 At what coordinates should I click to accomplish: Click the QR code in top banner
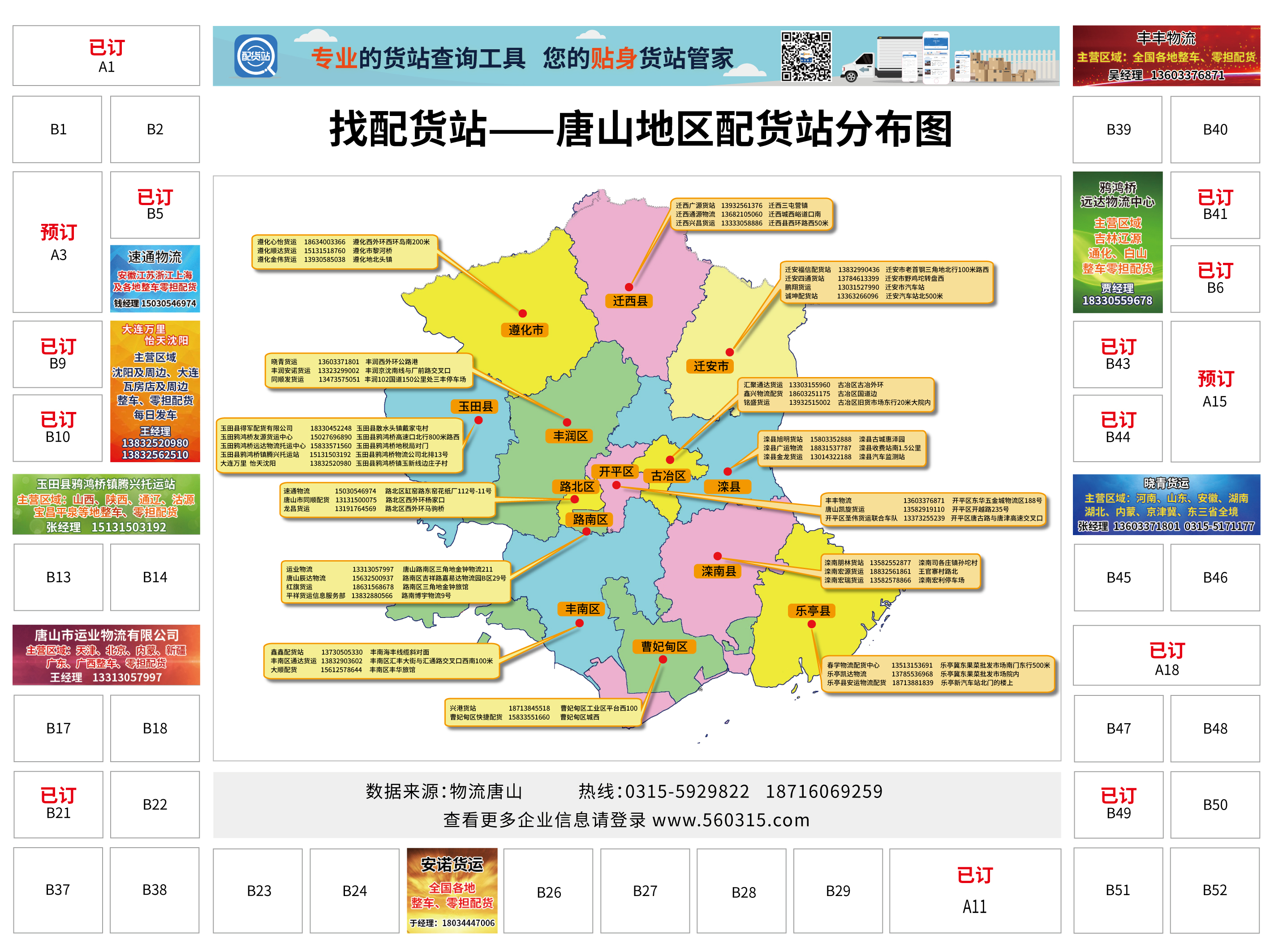point(805,56)
